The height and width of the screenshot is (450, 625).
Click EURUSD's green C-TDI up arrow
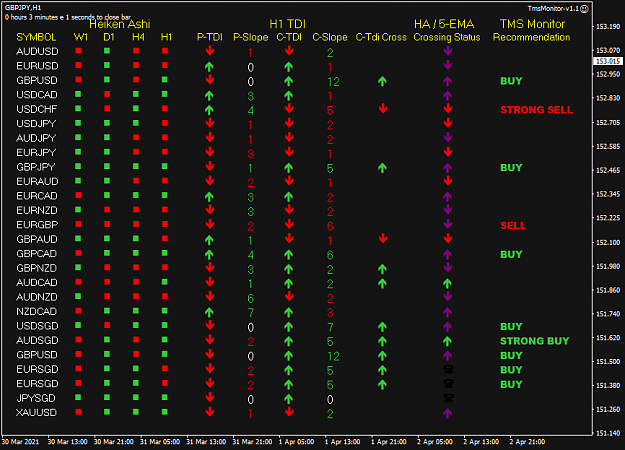(x=289, y=66)
